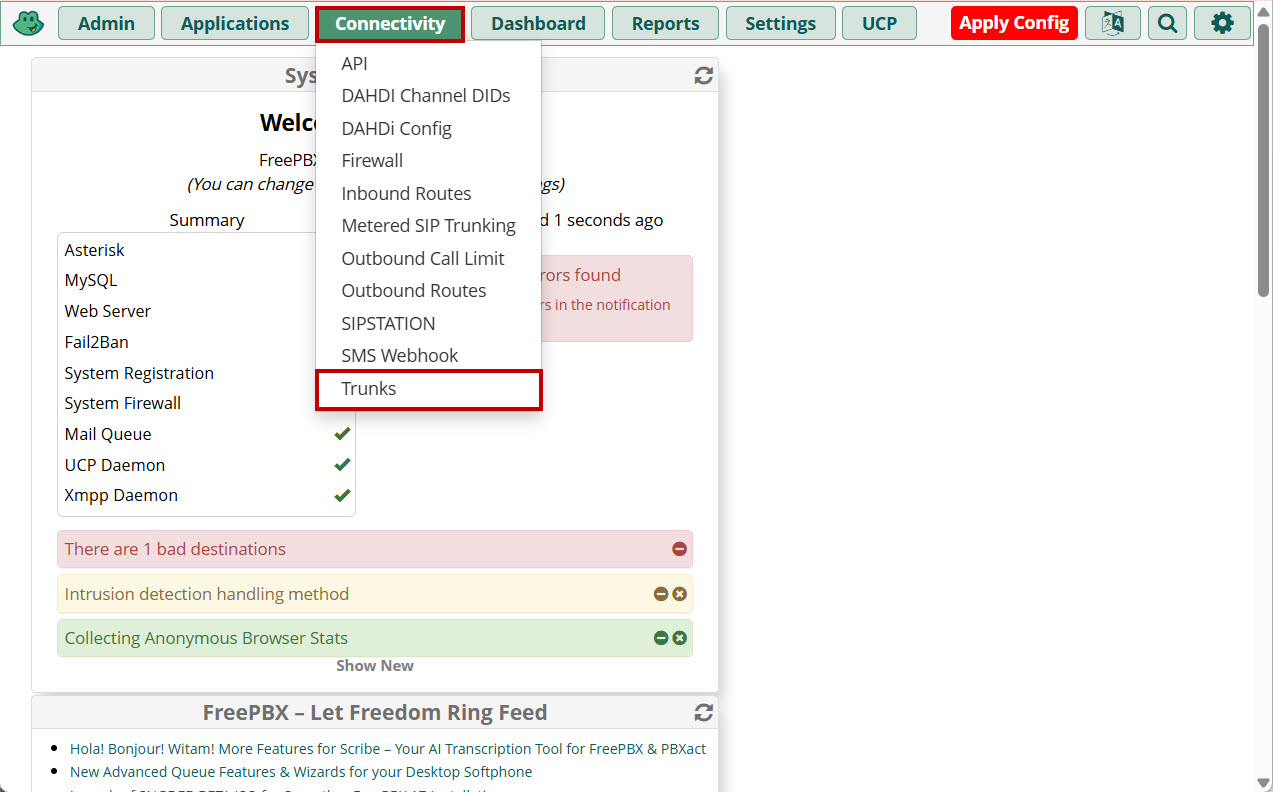This screenshot has height=792, width=1273.
Task: Select Trunks from Connectivity menu
Action: point(369,389)
